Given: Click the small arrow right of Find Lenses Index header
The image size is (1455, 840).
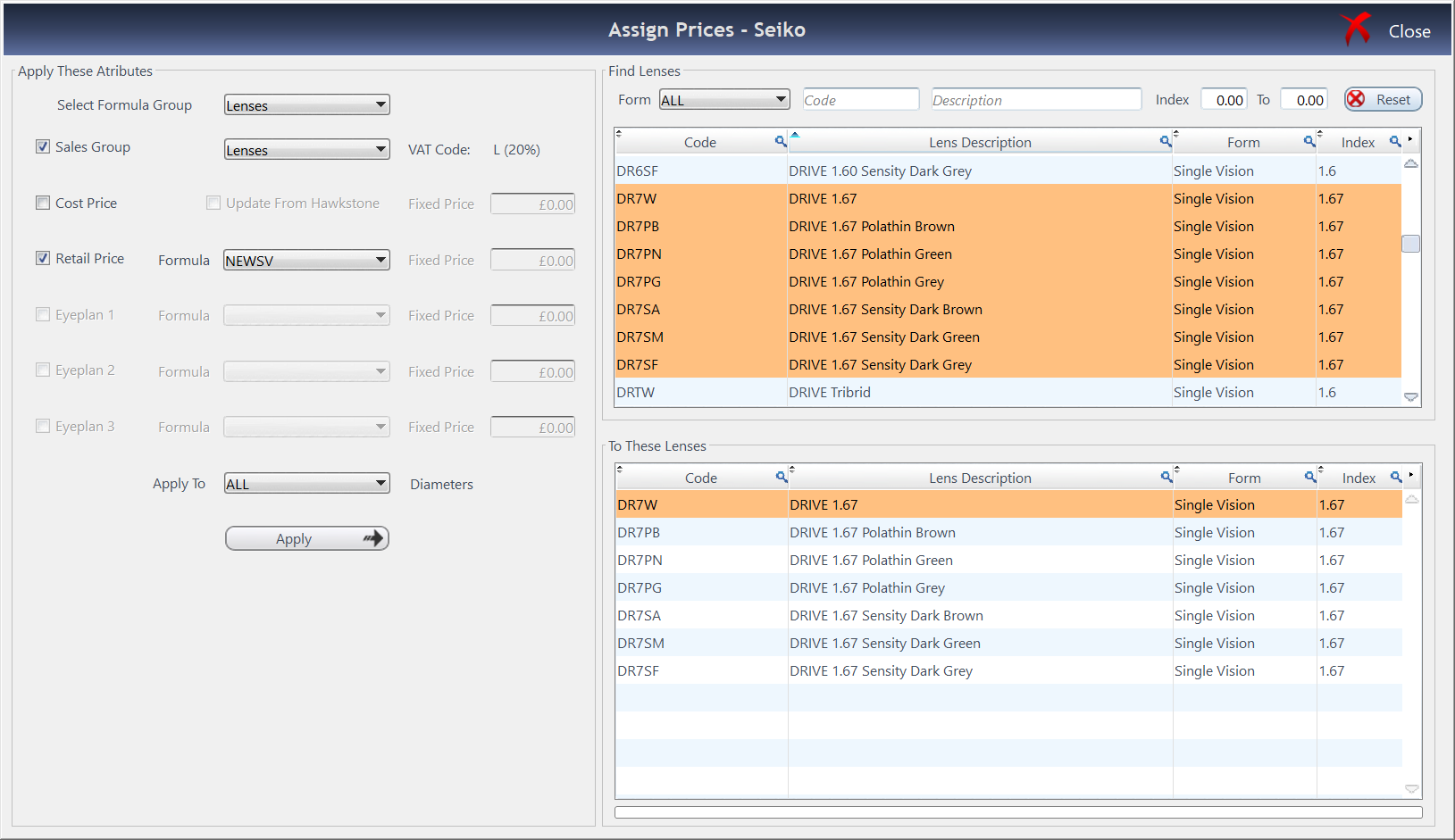Looking at the screenshot, I should click(1410, 139).
